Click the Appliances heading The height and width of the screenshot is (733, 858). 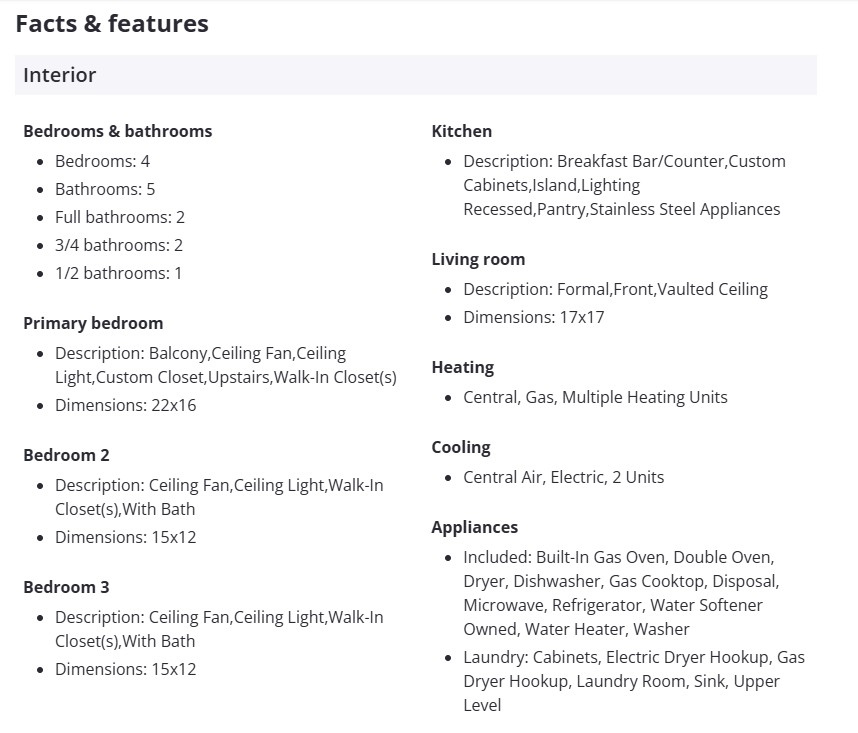tap(474, 527)
